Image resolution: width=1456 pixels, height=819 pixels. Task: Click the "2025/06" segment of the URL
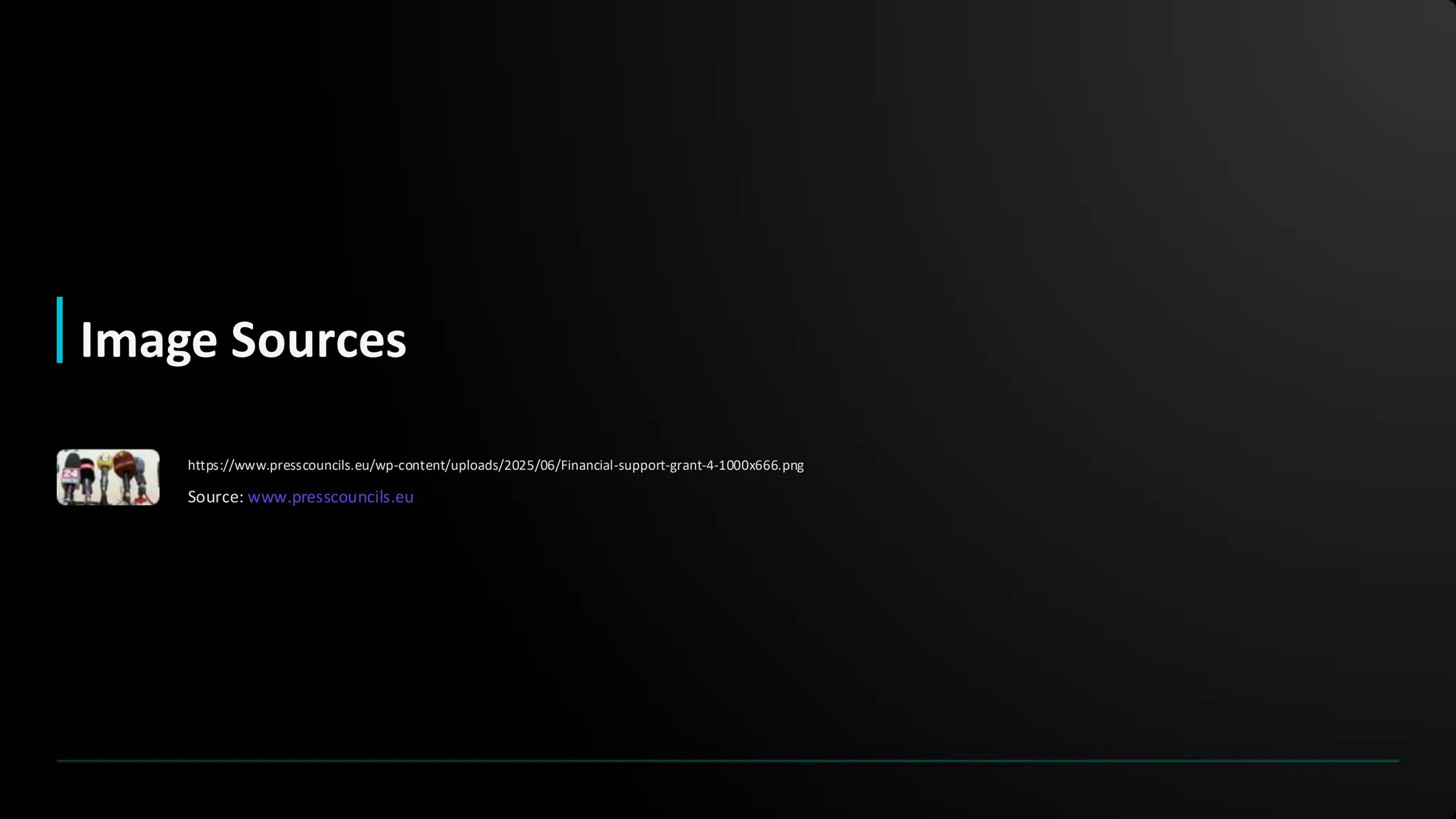coord(529,466)
